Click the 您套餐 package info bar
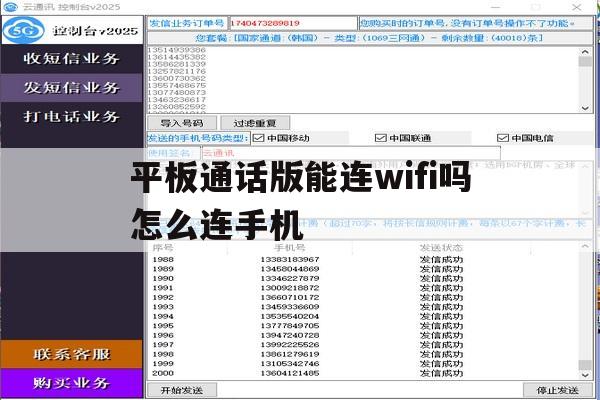This screenshot has height=400, width=600. [370, 38]
